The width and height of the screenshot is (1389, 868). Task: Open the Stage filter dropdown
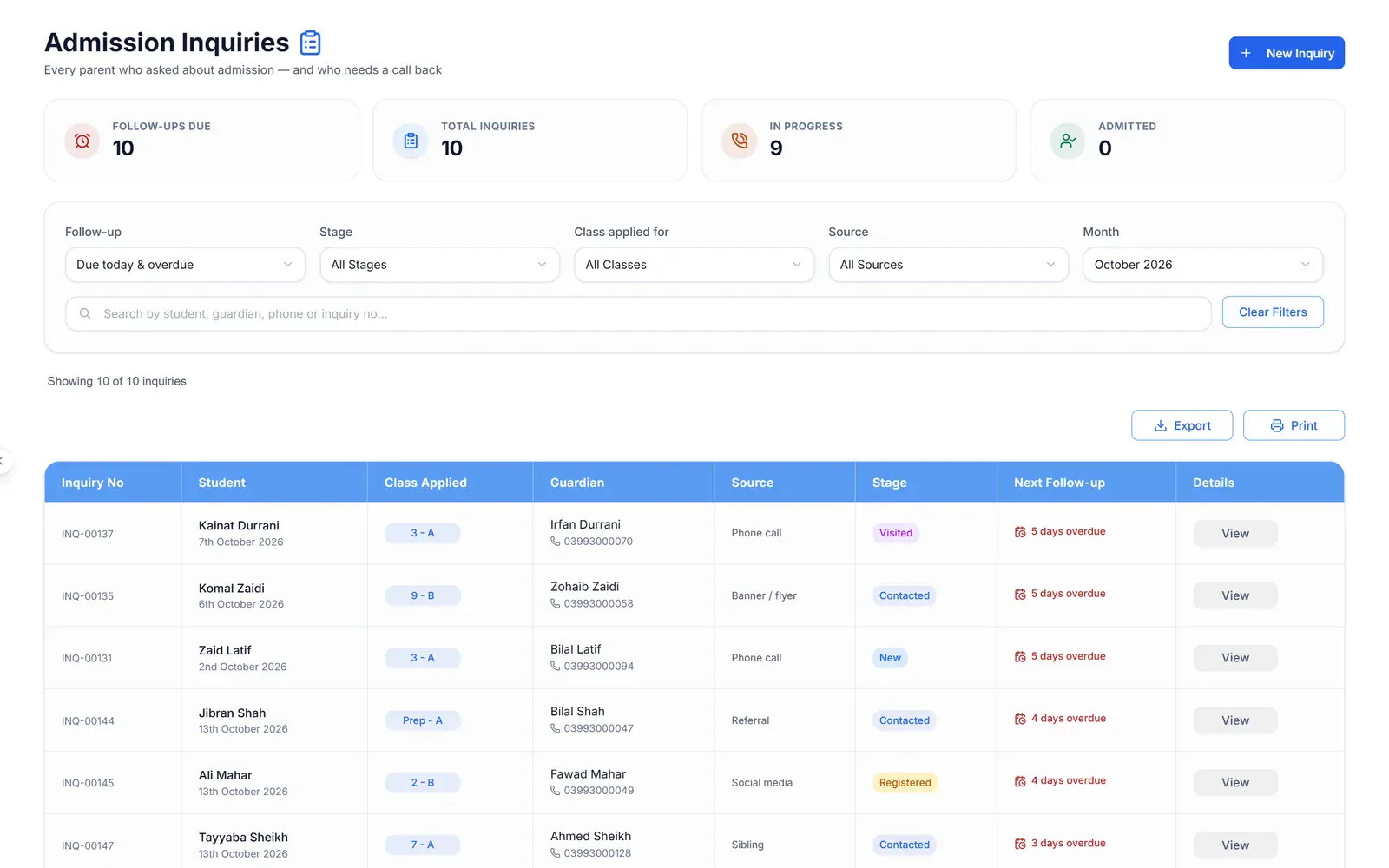[439, 265]
